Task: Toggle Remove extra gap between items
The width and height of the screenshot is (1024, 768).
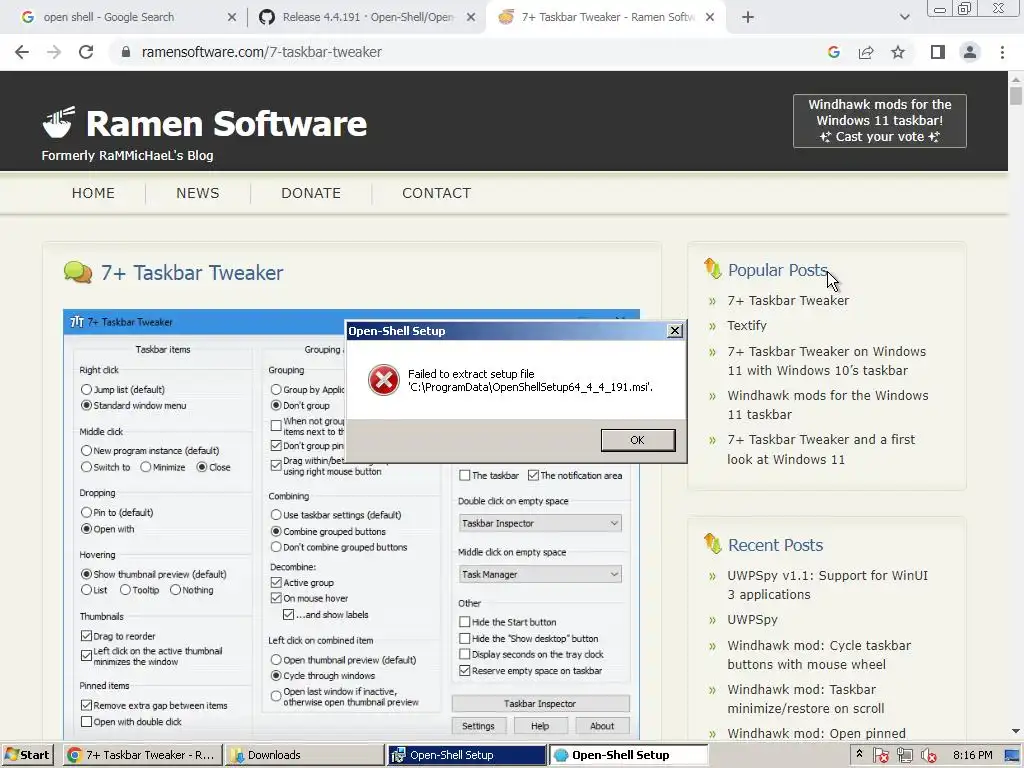Action: (x=86, y=705)
